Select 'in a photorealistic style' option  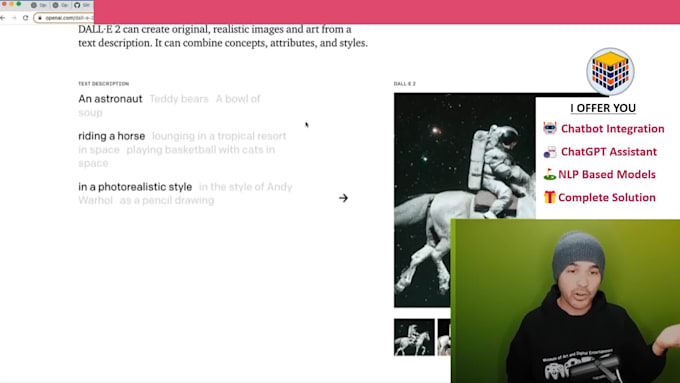[135, 187]
